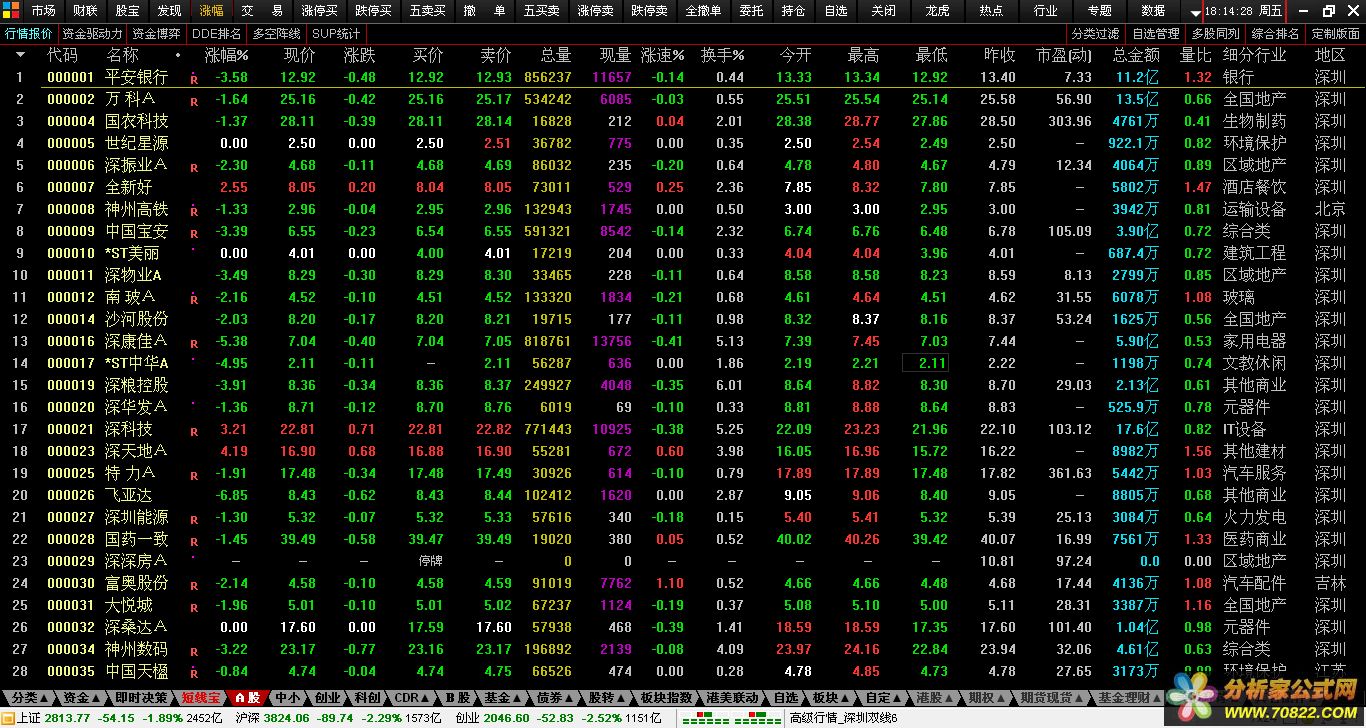
Task: Expand the 资金 bottom tab menu
Action: point(82,697)
